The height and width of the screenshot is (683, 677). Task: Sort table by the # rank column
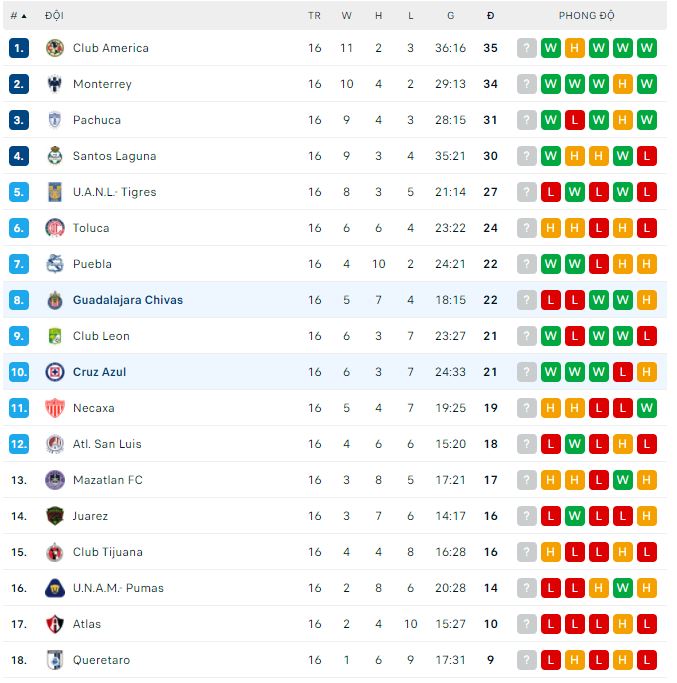pos(18,16)
